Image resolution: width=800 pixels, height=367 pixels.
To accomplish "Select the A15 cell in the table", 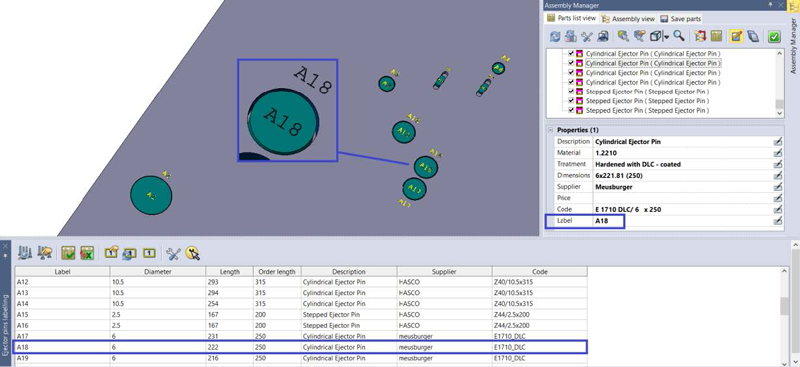I will 62,314.
